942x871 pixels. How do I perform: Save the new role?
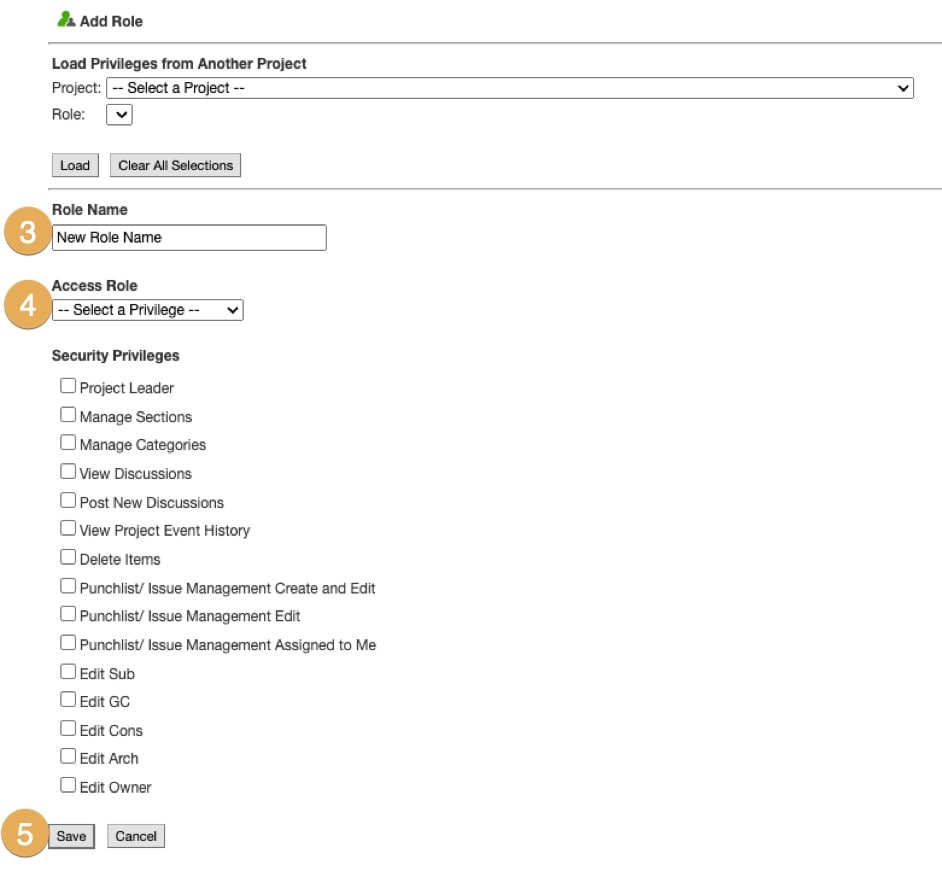coord(71,836)
